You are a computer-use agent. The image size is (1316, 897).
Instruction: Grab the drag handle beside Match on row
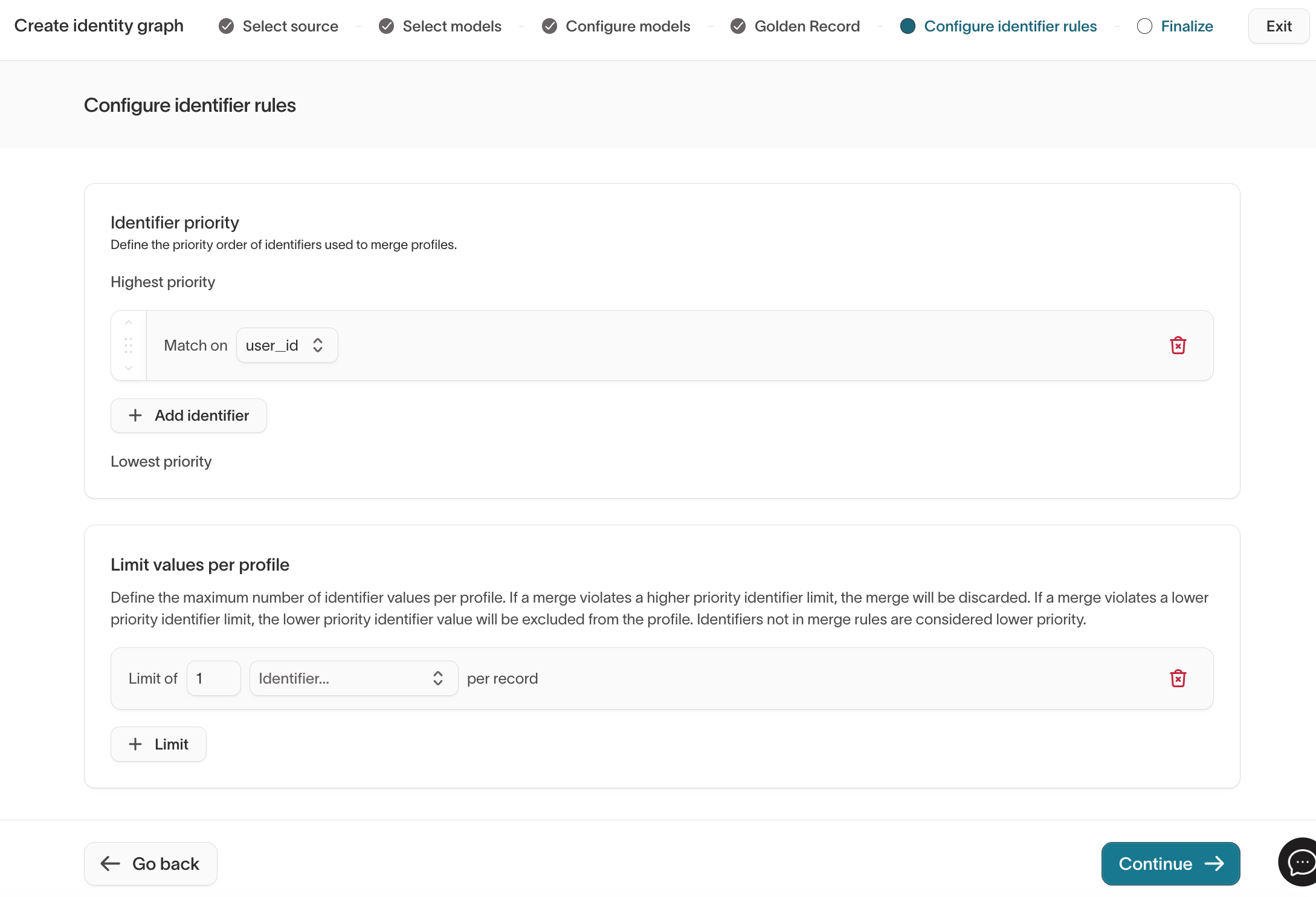coord(128,345)
